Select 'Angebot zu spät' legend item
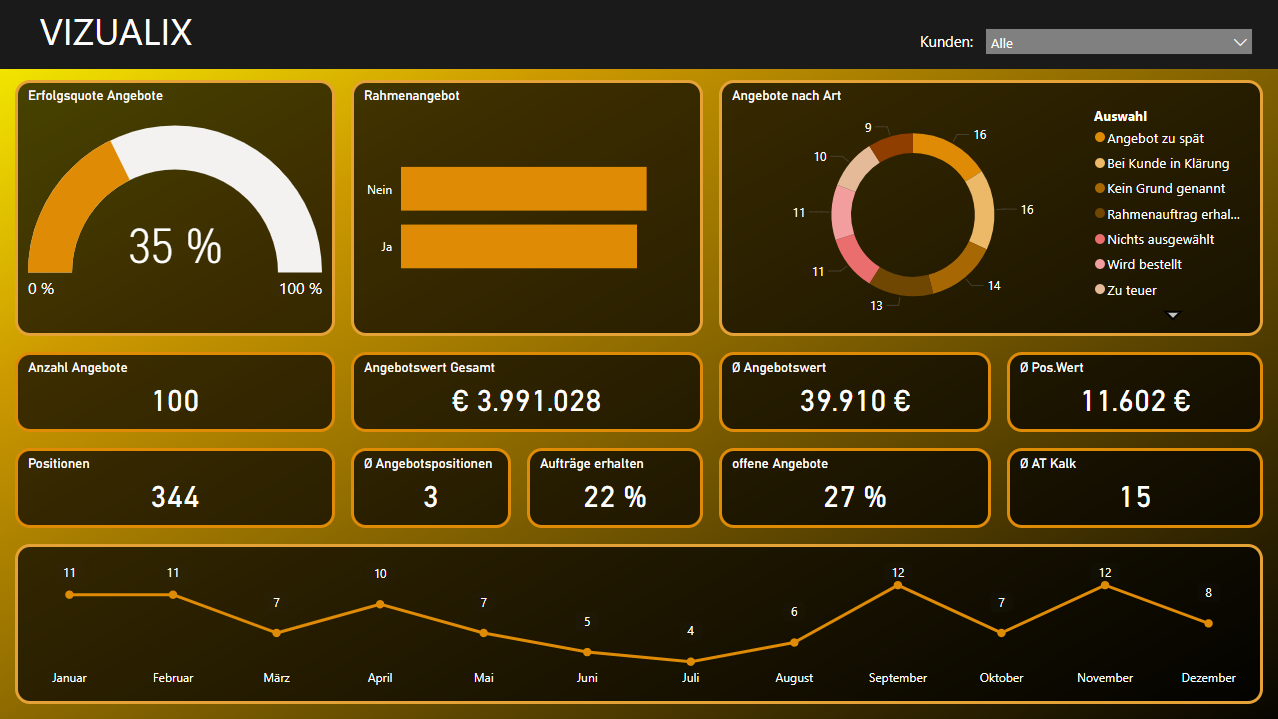Viewport: 1278px width, 719px height. point(1155,139)
